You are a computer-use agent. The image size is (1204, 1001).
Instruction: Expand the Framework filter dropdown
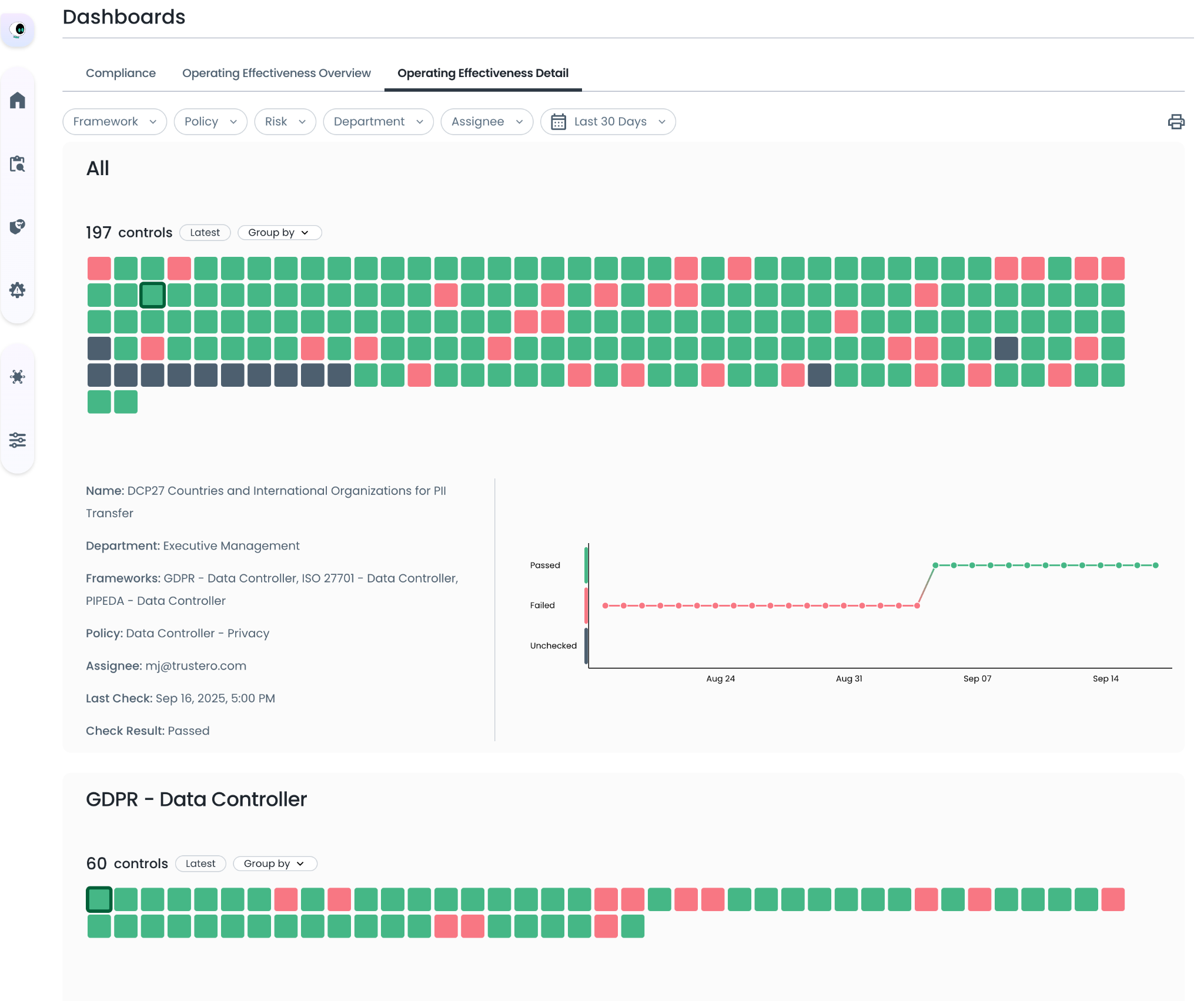coord(115,122)
